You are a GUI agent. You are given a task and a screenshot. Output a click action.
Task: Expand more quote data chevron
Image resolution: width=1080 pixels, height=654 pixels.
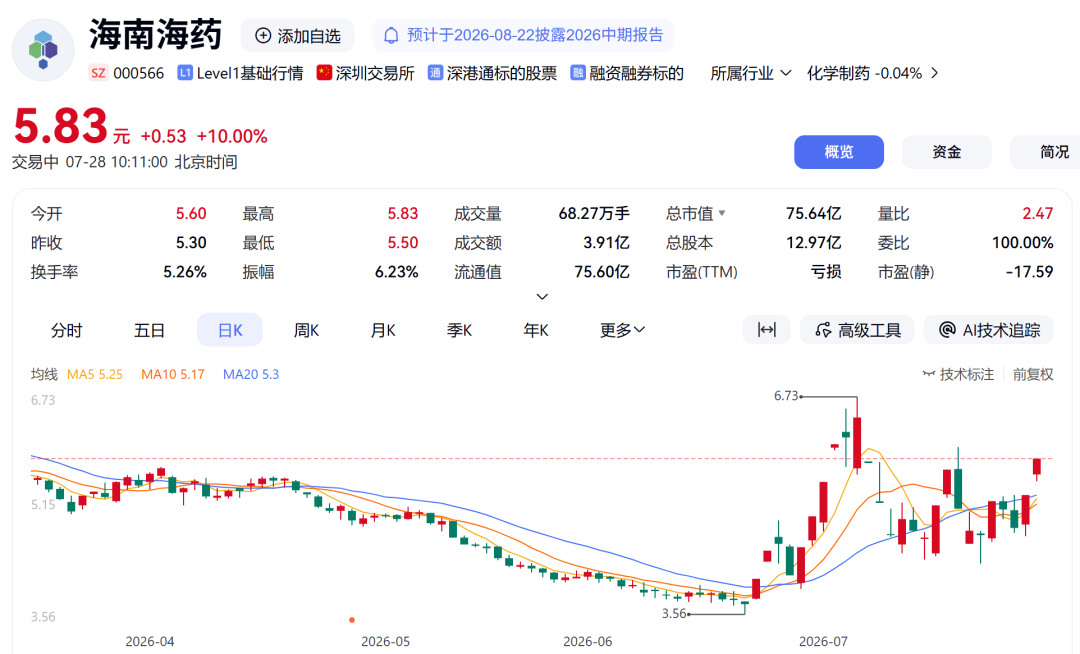click(x=542, y=297)
